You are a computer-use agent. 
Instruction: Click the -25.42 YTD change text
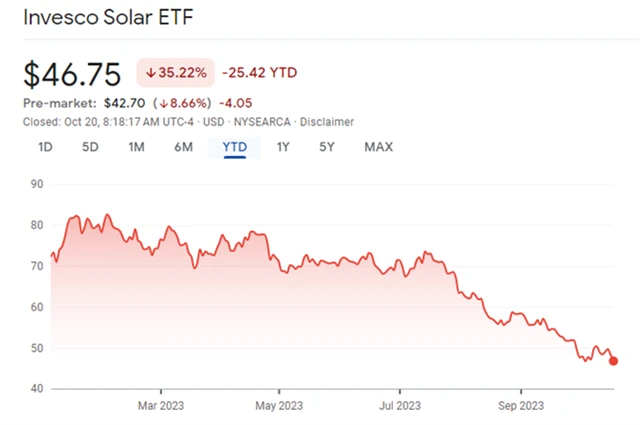[259, 73]
